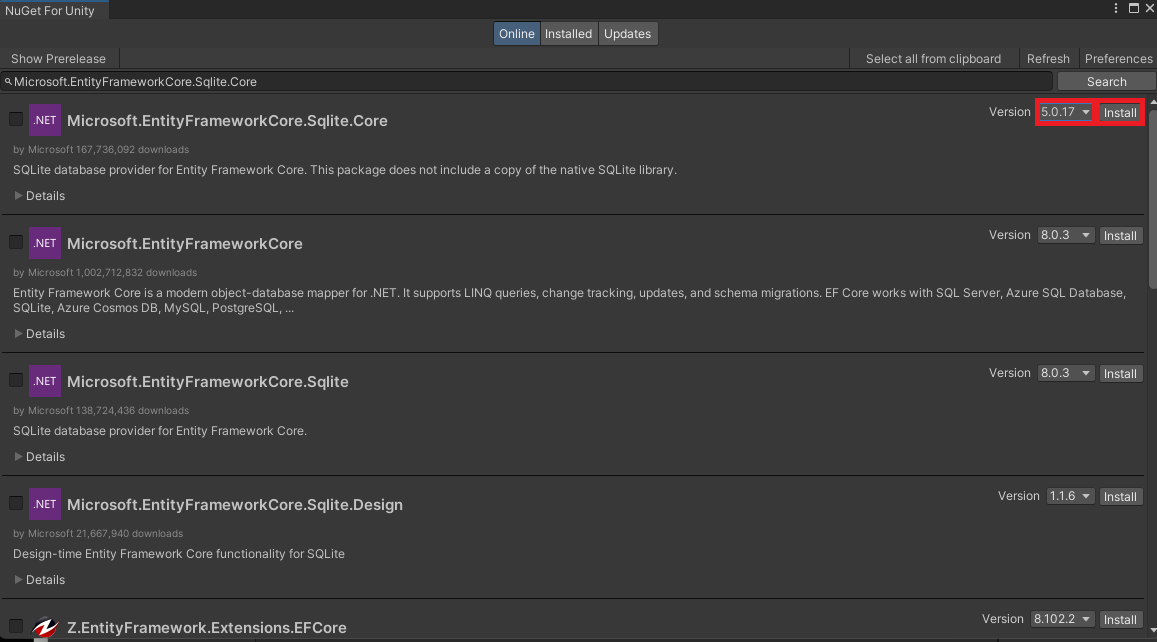The height and width of the screenshot is (642, 1157).
Task: Click the Refresh button
Action: pos(1048,59)
